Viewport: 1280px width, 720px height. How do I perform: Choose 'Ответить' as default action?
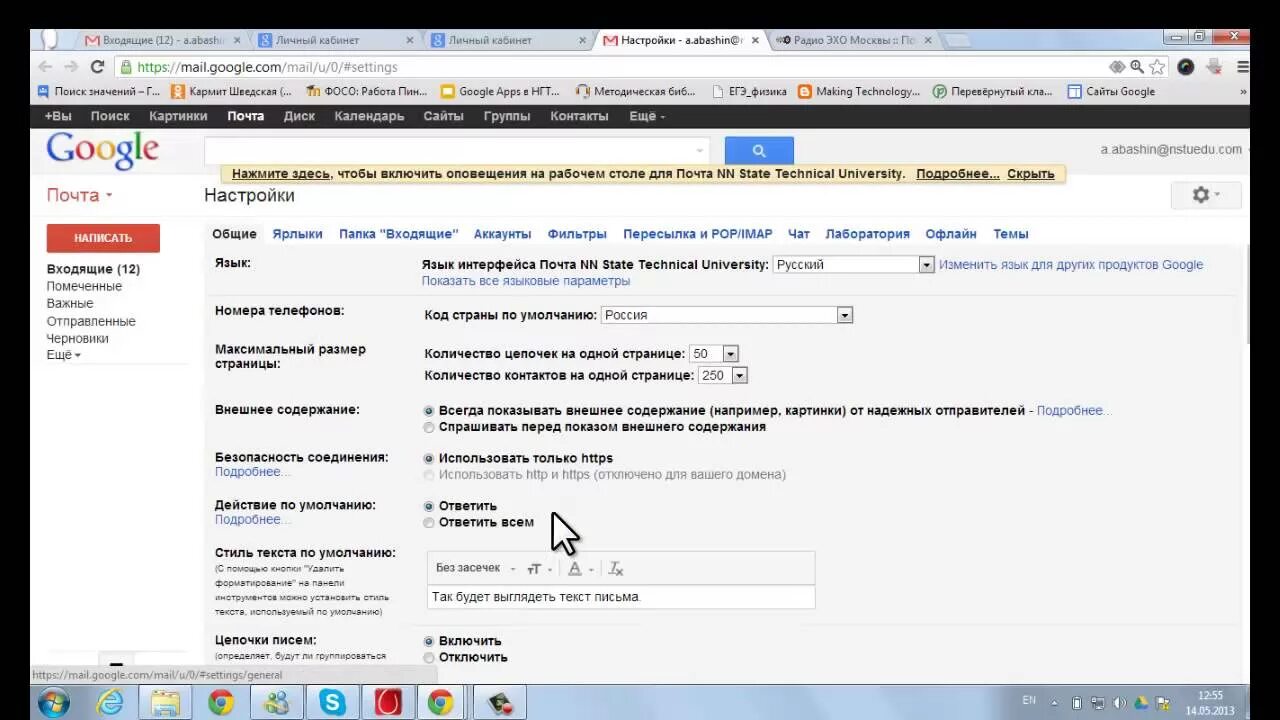point(429,506)
